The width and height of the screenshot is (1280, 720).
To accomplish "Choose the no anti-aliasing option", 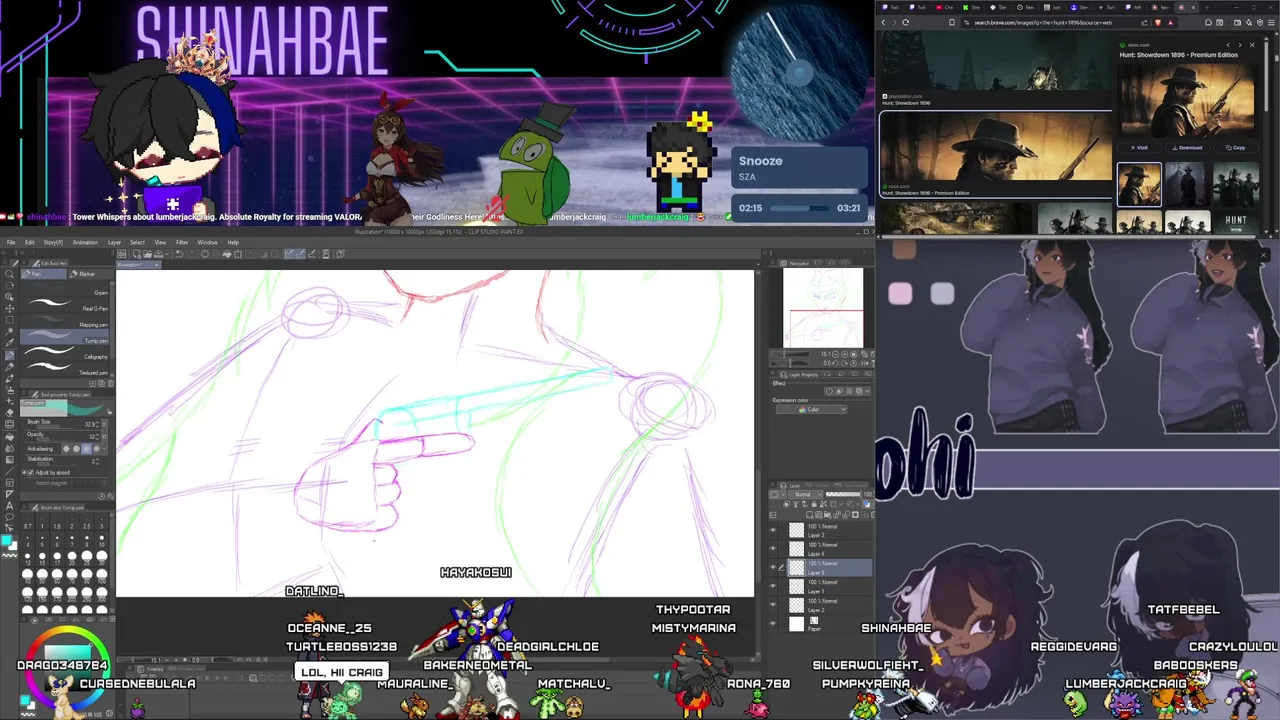I will [x=66, y=449].
